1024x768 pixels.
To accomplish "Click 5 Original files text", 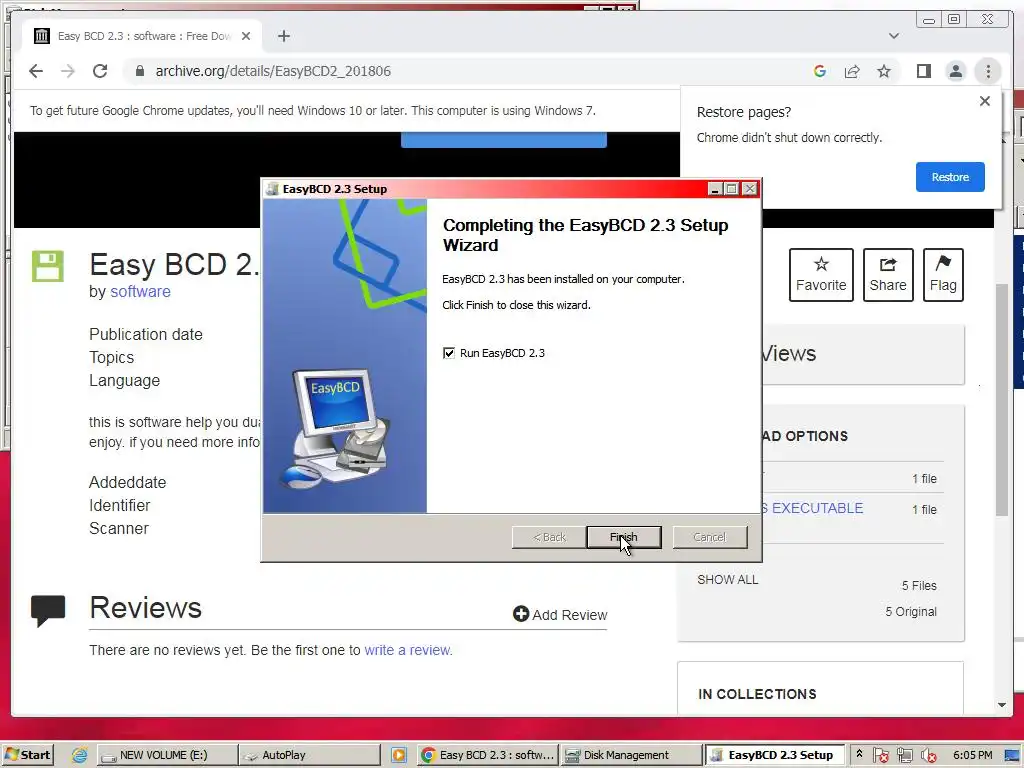I will [911, 612].
